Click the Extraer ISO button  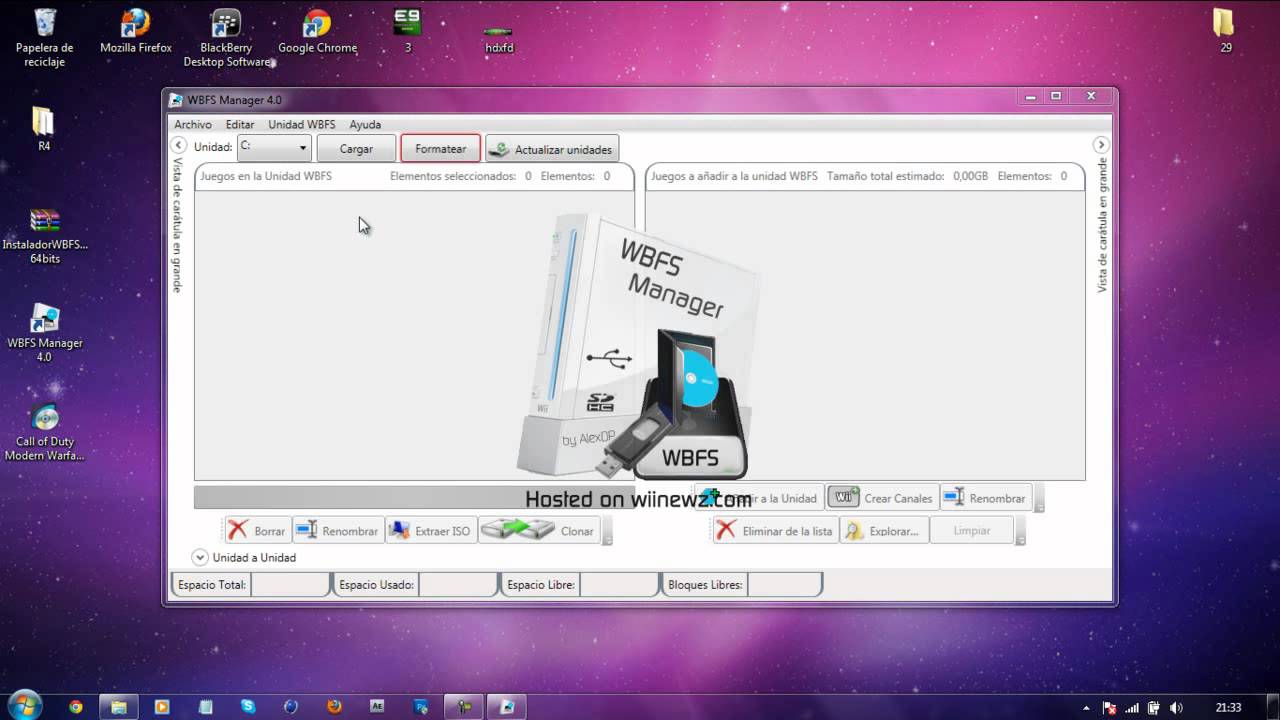click(430, 531)
